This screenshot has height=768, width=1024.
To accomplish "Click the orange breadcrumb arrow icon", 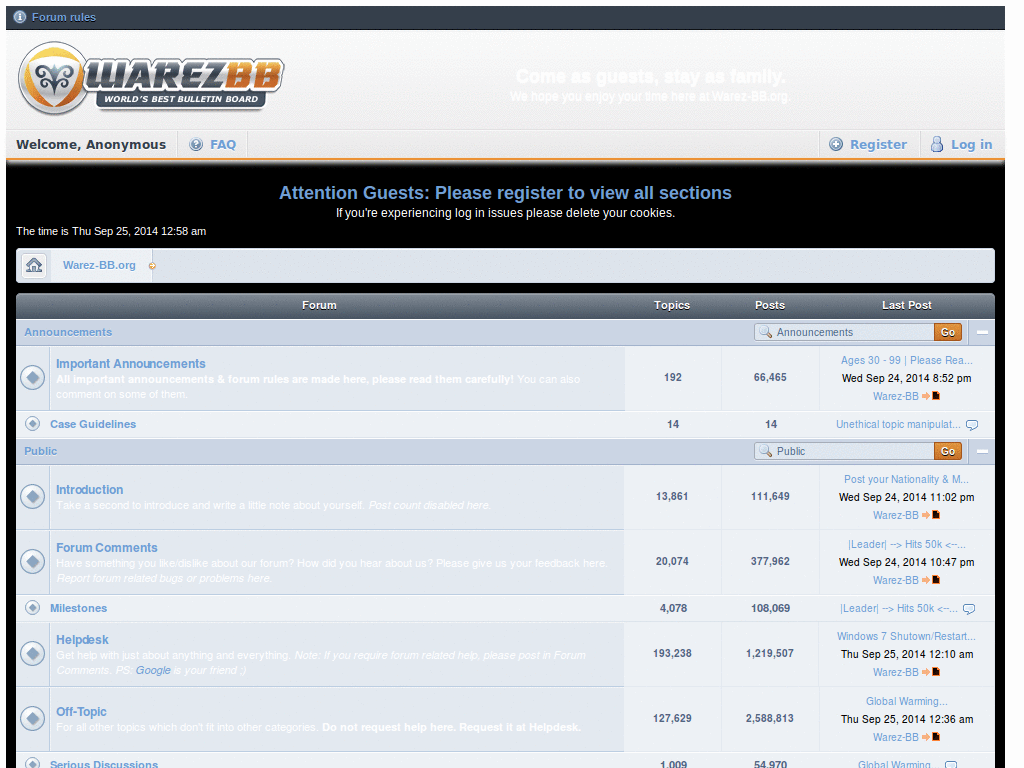I will (x=152, y=266).
